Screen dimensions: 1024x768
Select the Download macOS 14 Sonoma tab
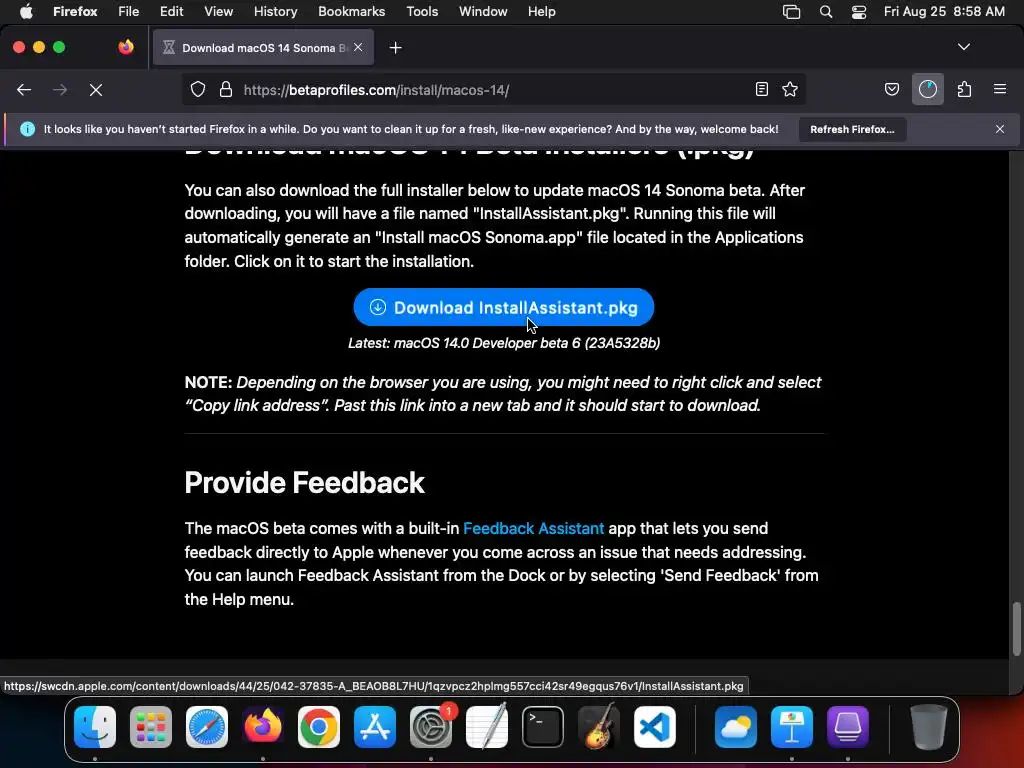(263, 48)
